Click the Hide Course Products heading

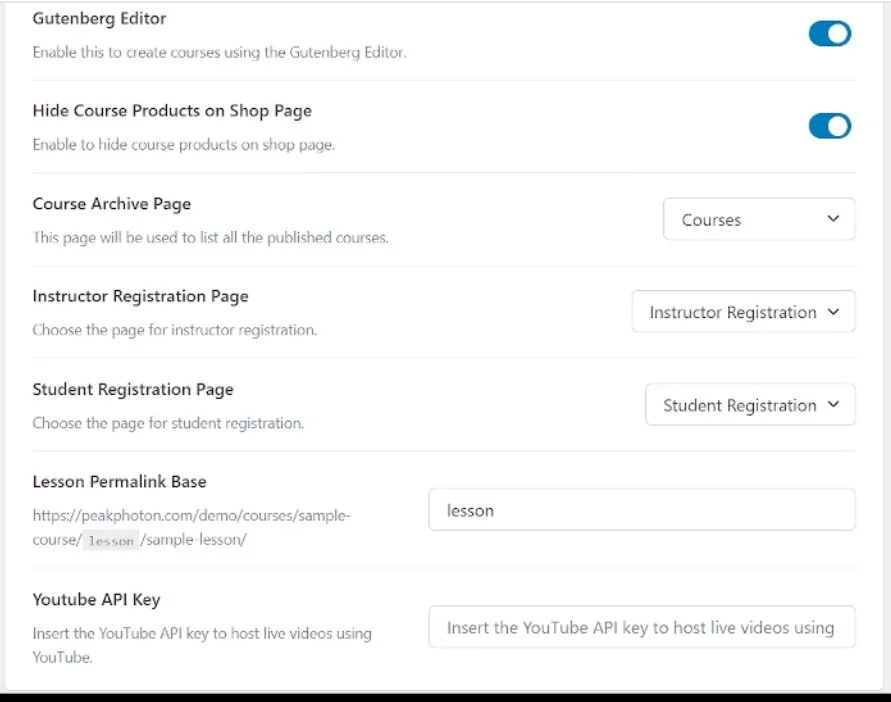172,111
